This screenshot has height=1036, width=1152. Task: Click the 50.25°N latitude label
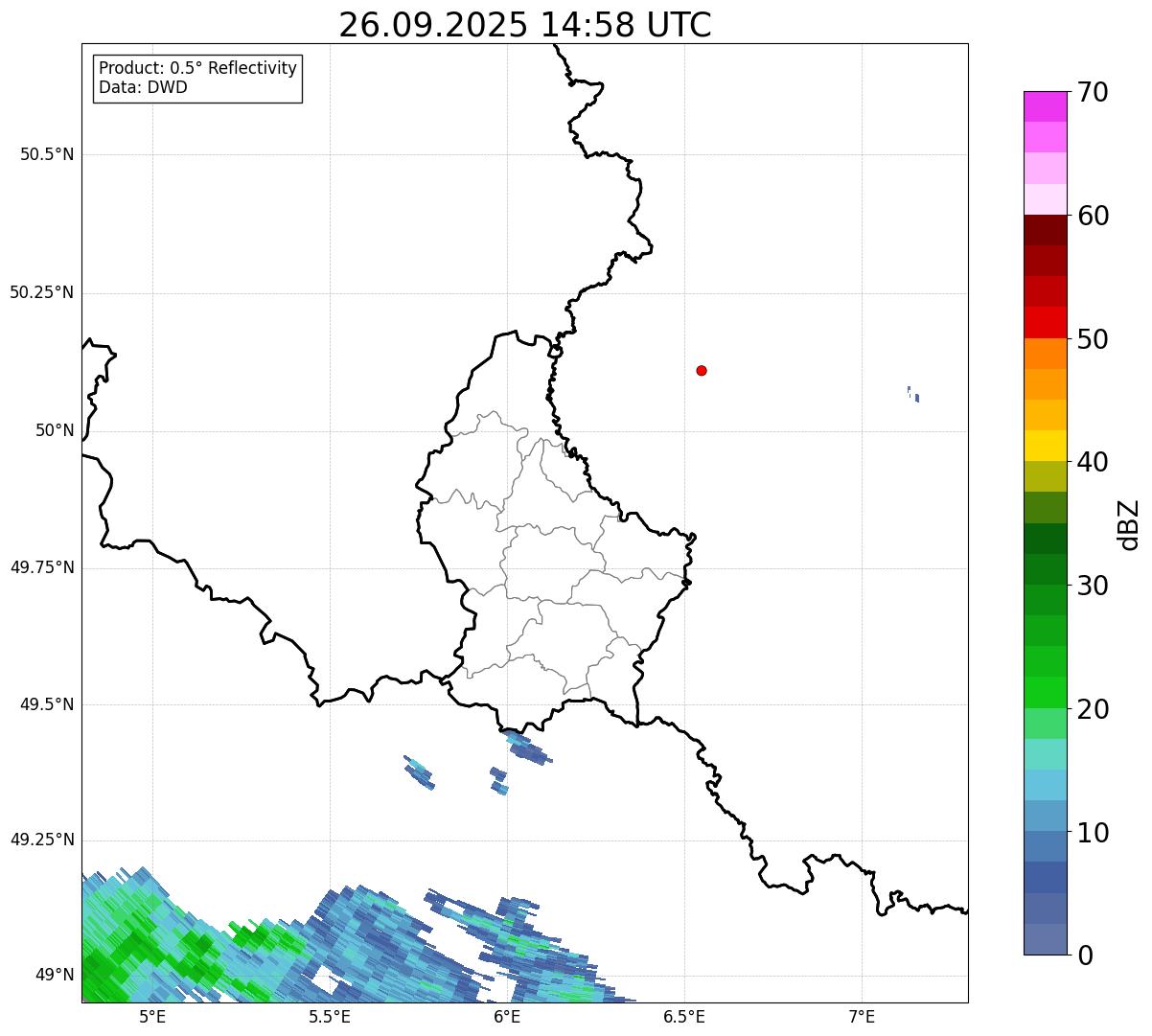tap(42, 292)
